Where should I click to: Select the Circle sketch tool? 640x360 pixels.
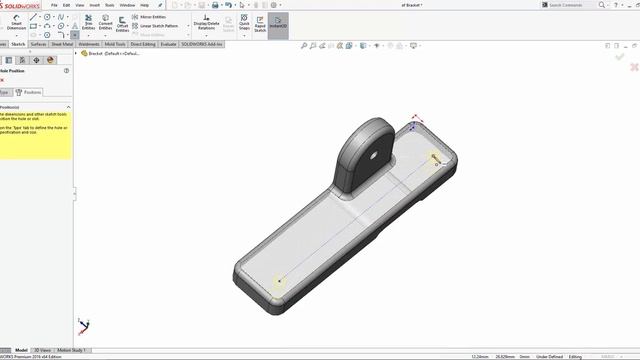47,17
